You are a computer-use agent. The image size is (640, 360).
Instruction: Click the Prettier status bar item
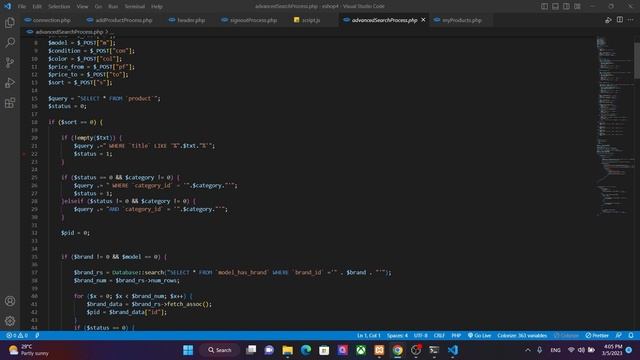point(597,336)
